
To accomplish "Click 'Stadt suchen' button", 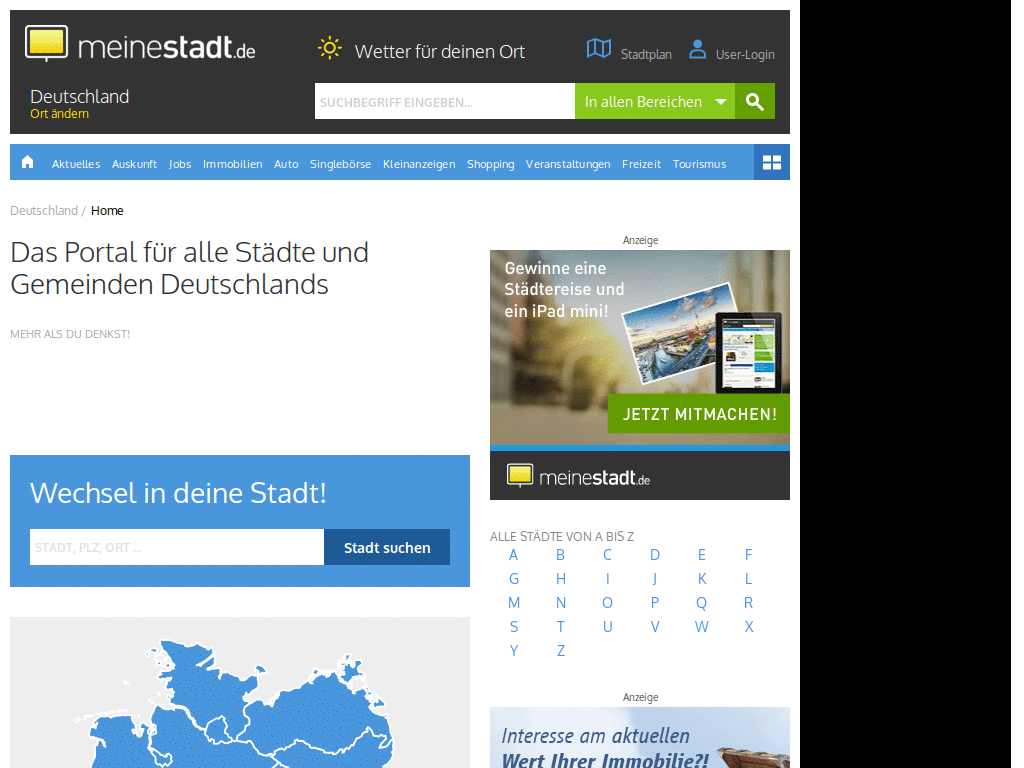I will click(x=387, y=547).
